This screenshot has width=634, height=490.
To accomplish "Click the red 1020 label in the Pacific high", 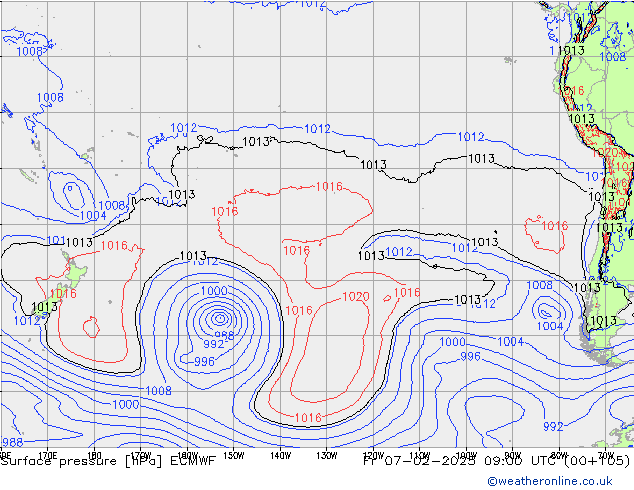I will 356,297.
